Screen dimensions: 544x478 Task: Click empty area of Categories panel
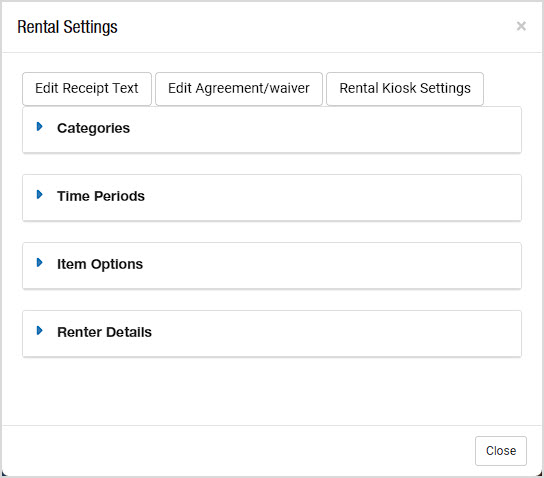326,129
